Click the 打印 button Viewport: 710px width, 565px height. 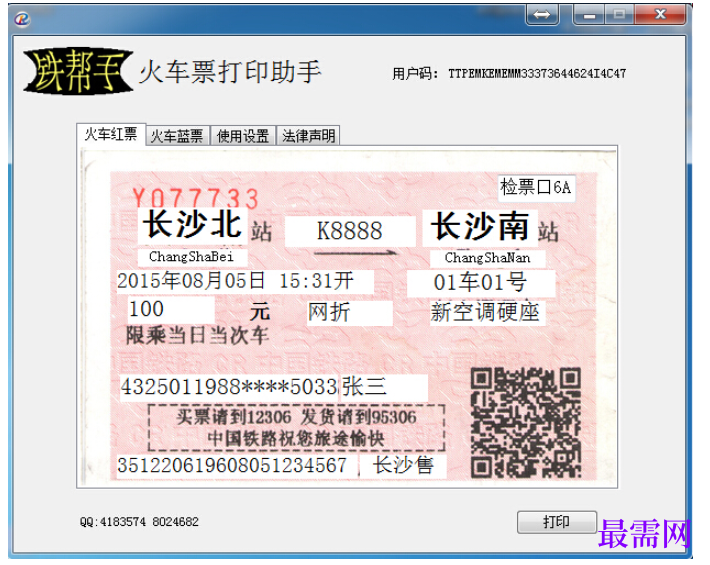(557, 522)
